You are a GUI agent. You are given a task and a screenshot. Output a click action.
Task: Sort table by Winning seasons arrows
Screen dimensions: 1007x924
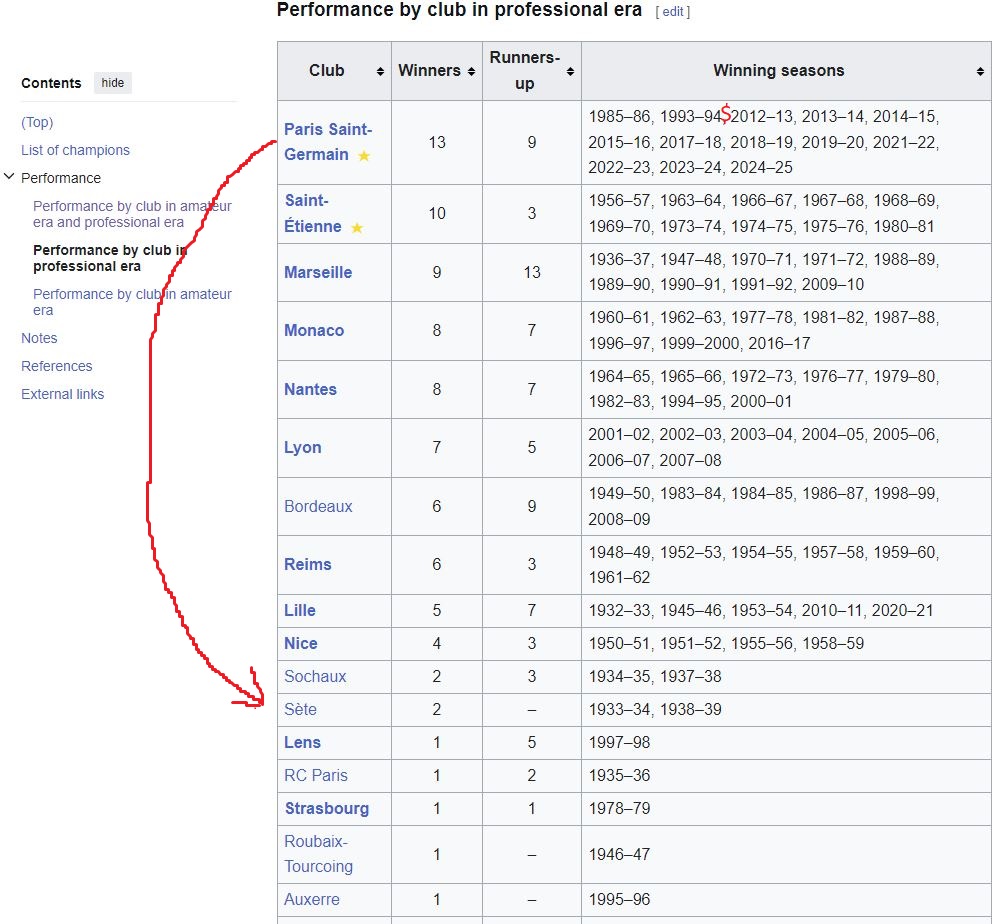coord(980,71)
